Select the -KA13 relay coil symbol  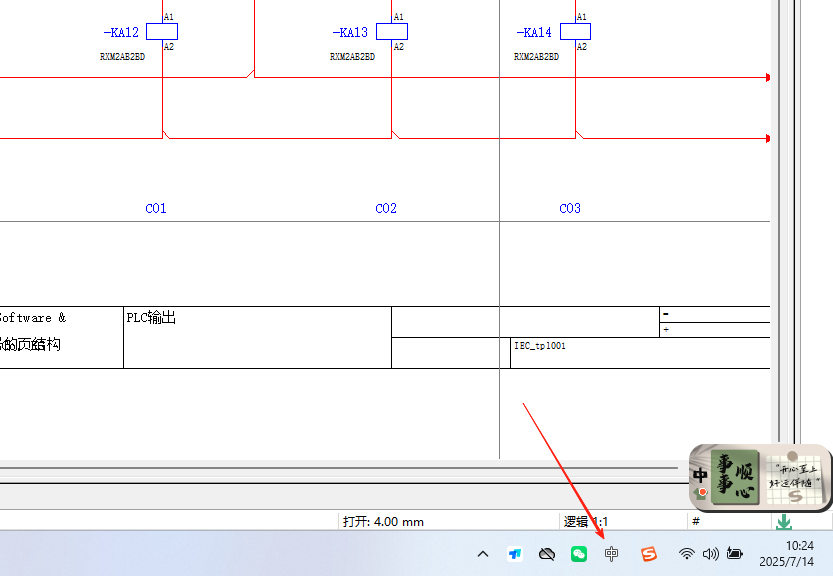[392, 32]
